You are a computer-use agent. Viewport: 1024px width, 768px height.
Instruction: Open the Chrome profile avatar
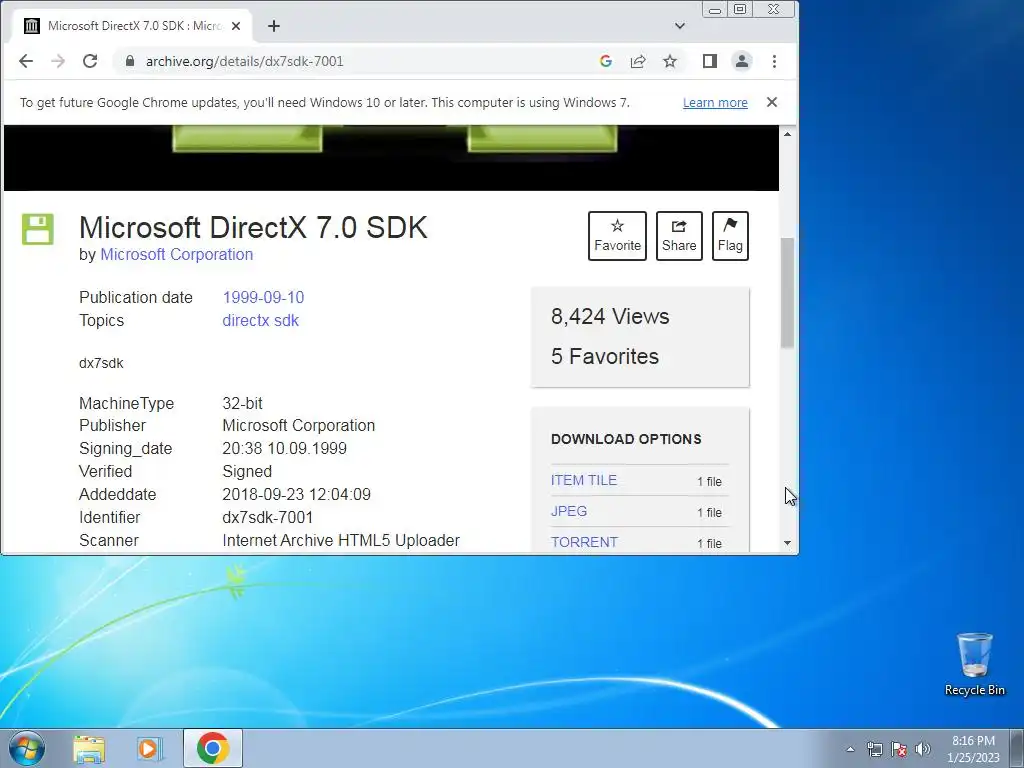742,61
